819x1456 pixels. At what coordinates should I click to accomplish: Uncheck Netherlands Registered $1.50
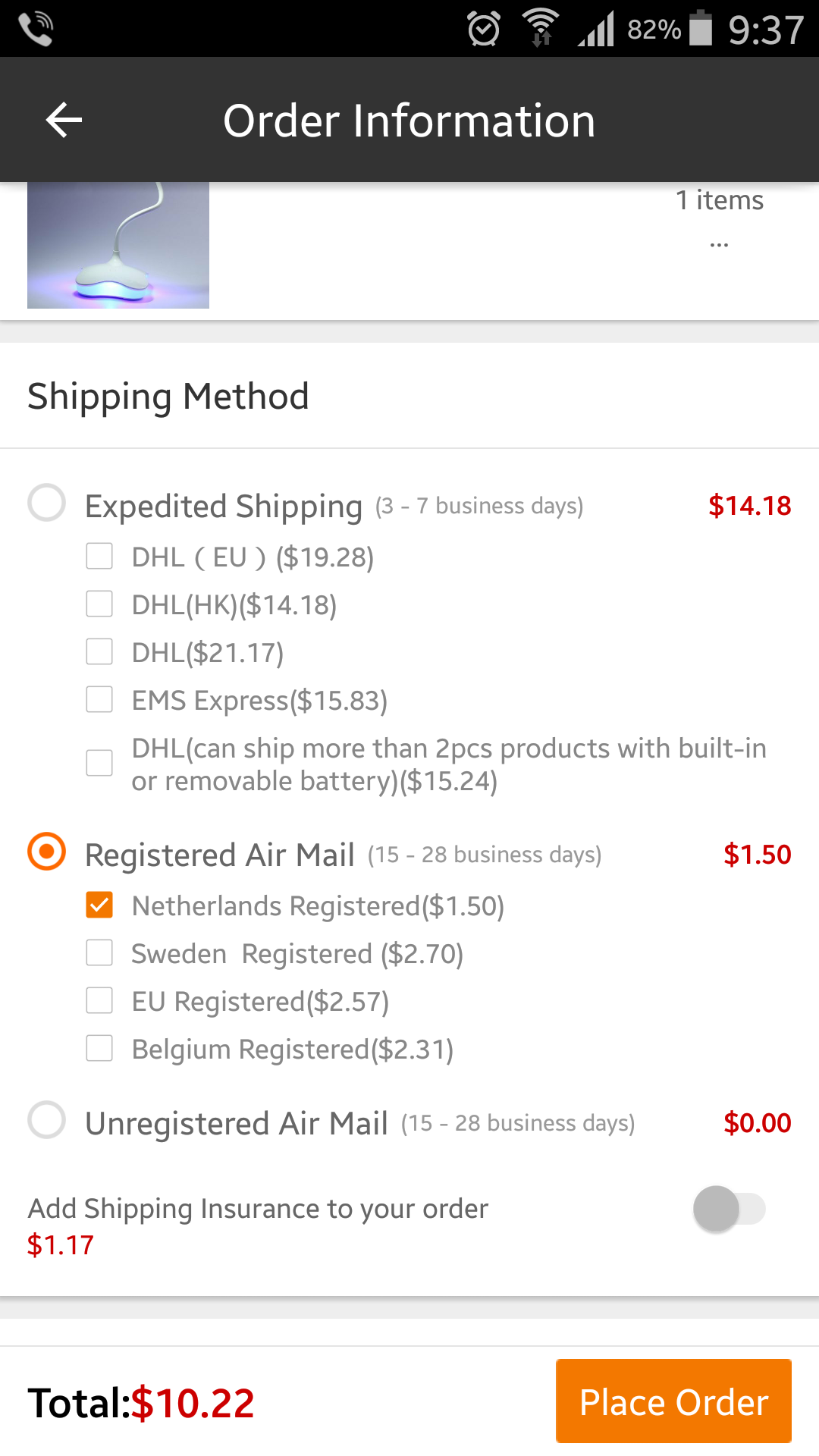click(x=99, y=905)
